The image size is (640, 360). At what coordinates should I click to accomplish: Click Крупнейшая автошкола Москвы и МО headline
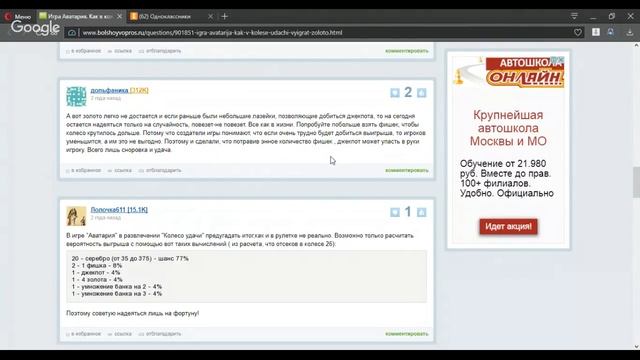click(508, 128)
